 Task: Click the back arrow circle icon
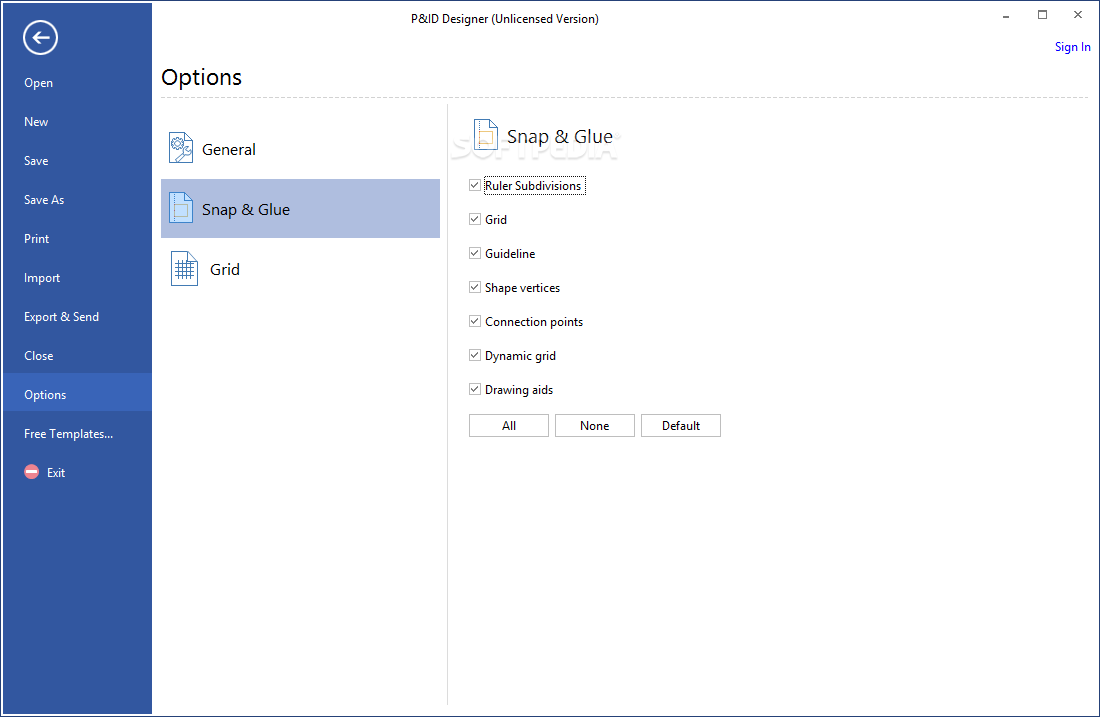[40, 38]
